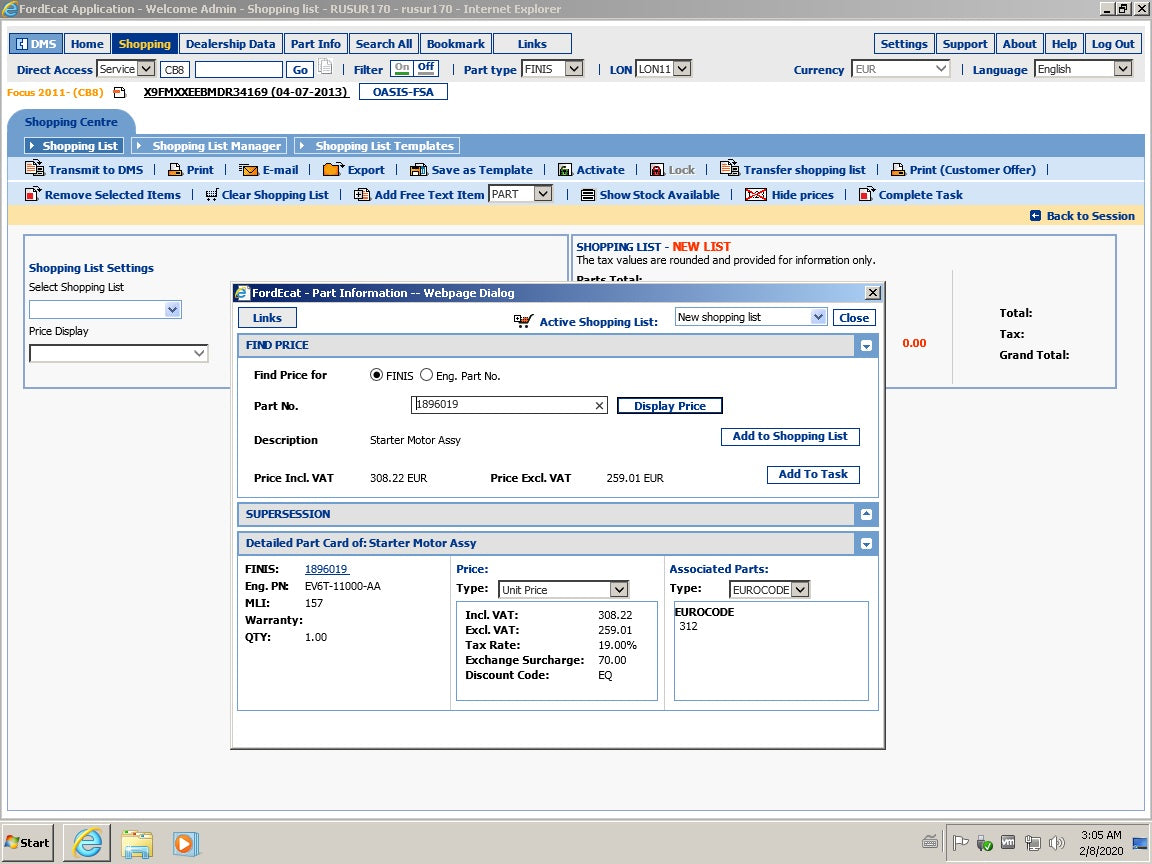Image resolution: width=1152 pixels, height=864 pixels.
Task: Click the vehicle note icon beside Focus 2011
Action: pyautogui.click(x=119, y=93)
